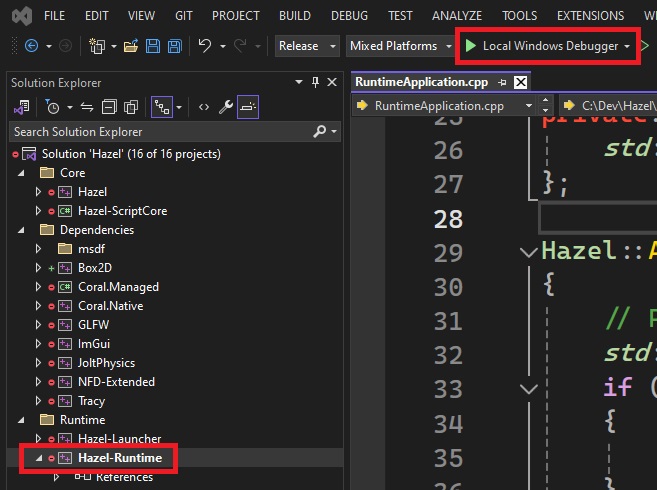Click the View Code icon
This screenshot has height=490, width=657.
point(204,107)
